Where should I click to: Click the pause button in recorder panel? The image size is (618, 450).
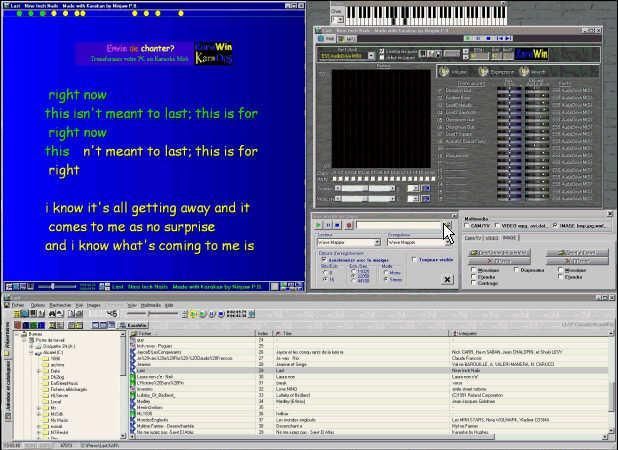(x=328, y=226)
